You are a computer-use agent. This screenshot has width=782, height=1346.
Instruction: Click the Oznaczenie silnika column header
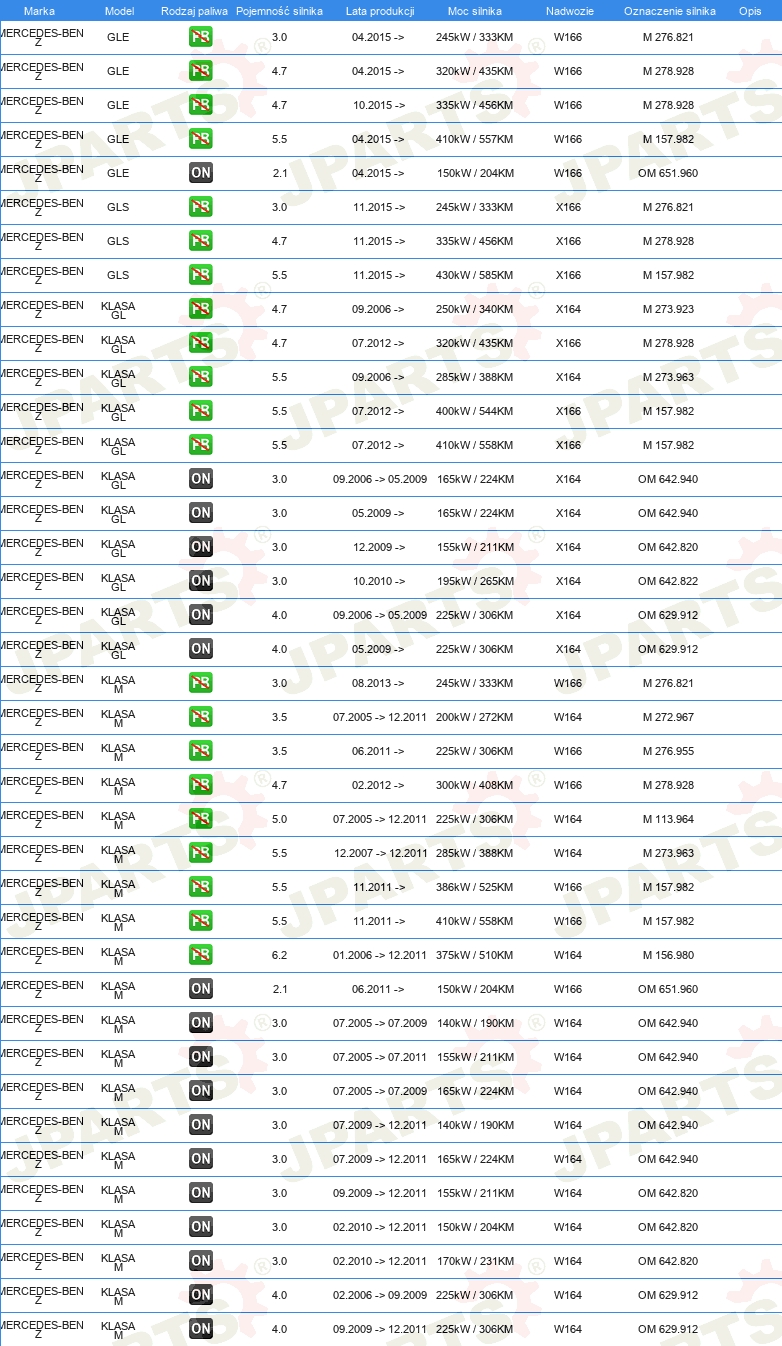point(669,11)
